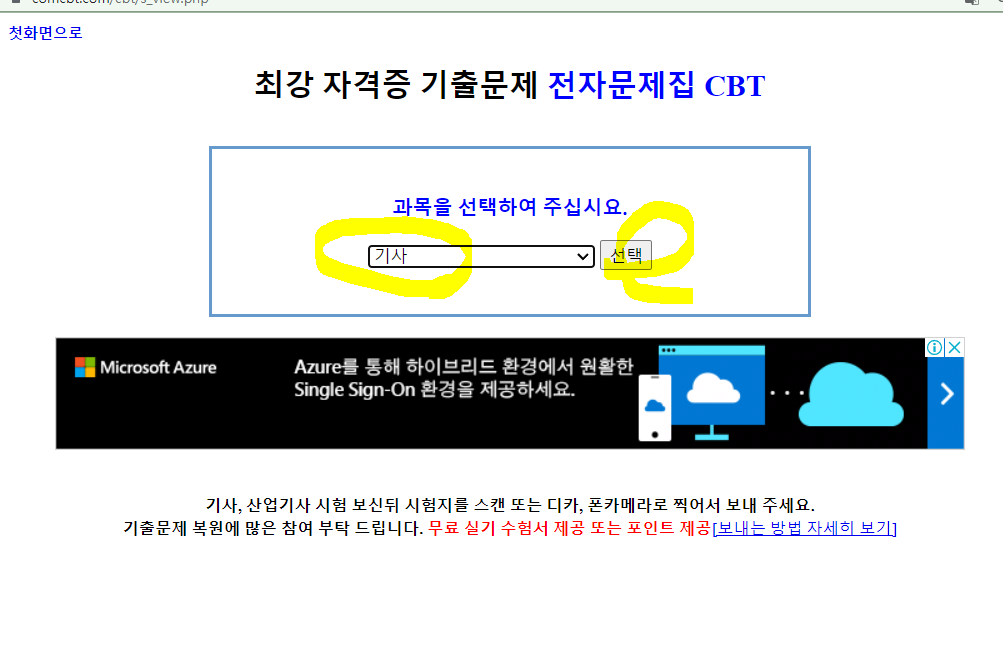
Task: Click the cloud illustration in the ad
Action: click(851, 395)
